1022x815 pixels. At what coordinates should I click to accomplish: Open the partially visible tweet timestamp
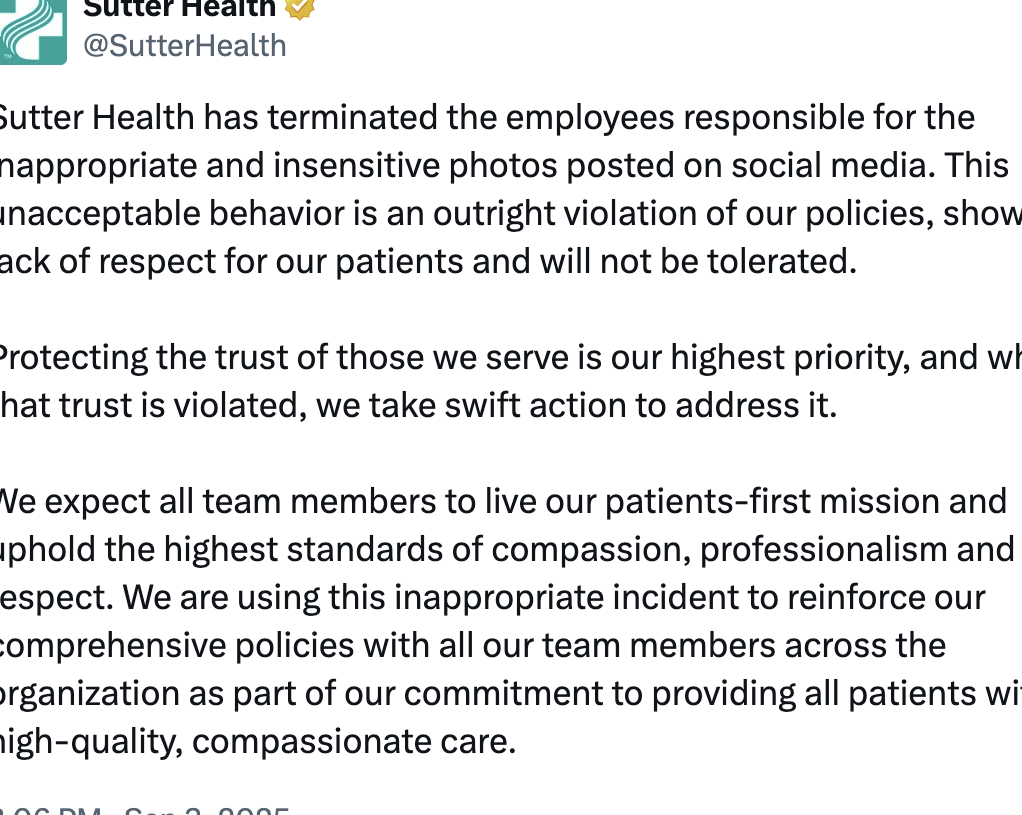point(143,810)
